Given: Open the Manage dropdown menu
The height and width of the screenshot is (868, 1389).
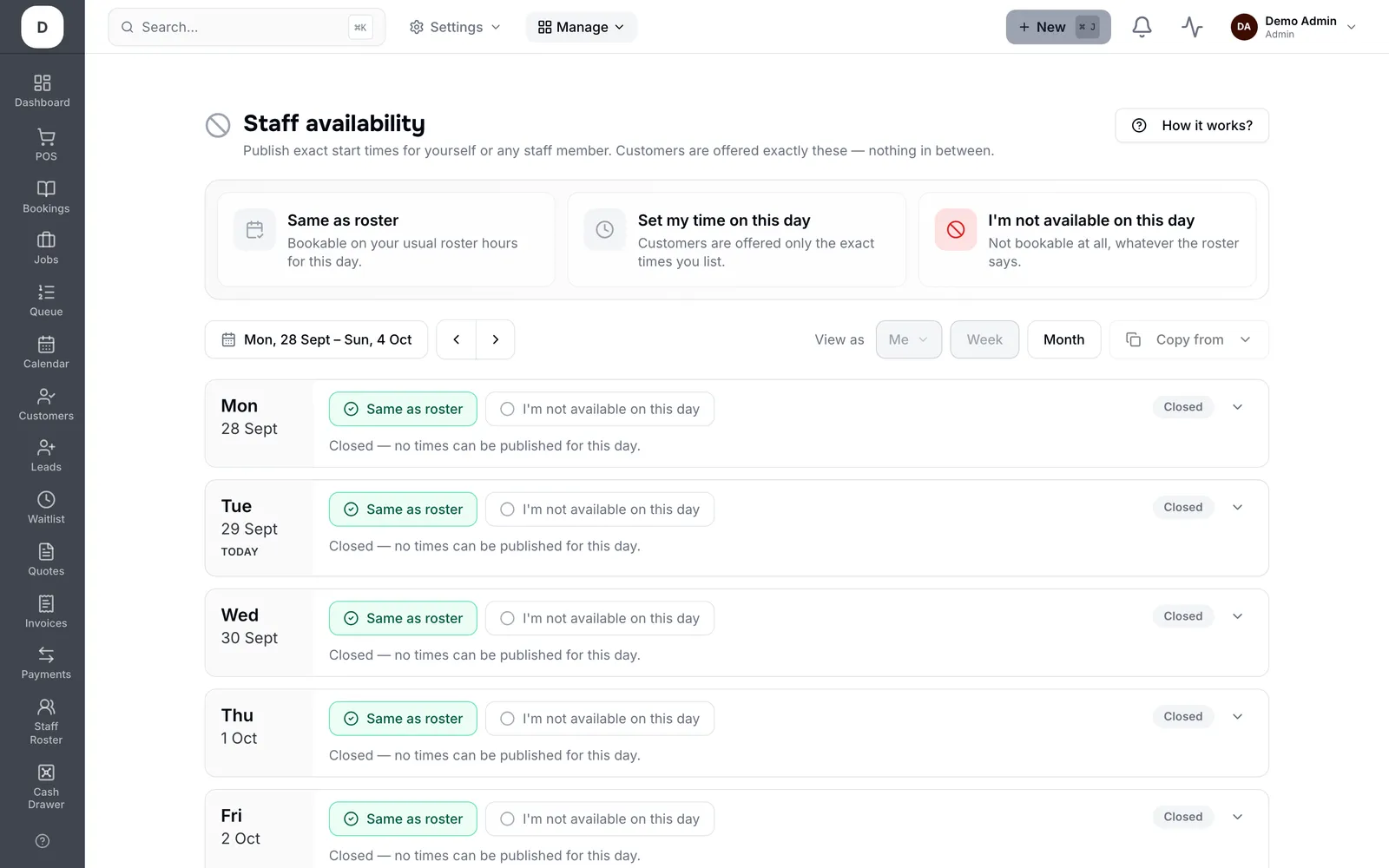Looking at the screenshot, I should [581, 27].
